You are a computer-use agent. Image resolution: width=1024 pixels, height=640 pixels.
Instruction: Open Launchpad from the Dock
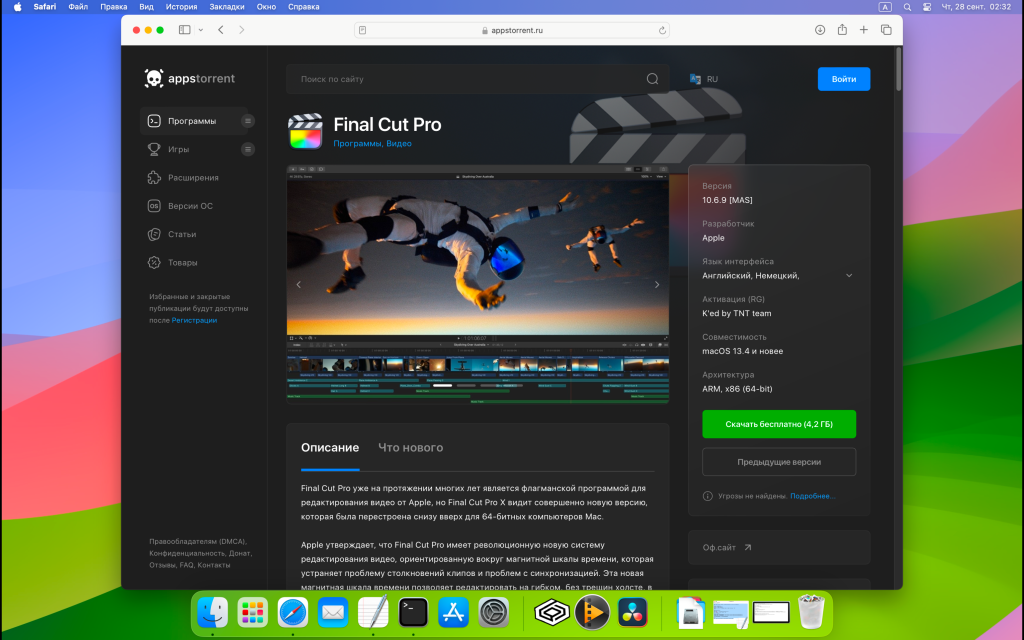point(253,613)
